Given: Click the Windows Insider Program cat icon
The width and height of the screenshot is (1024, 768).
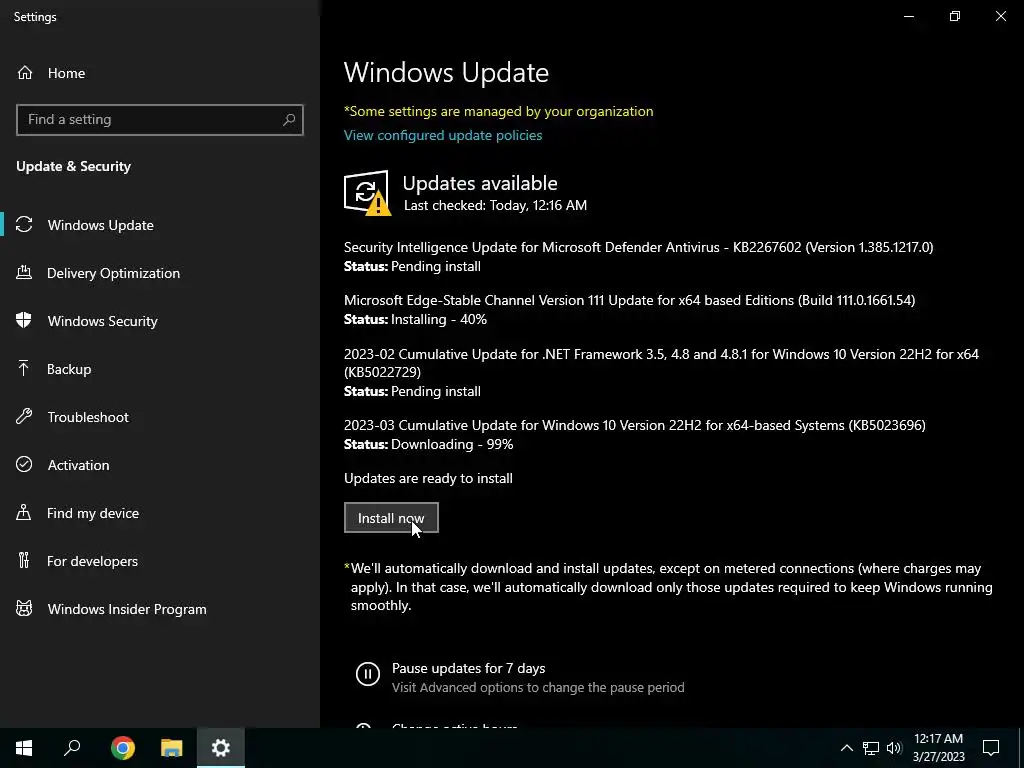Looking at the screenshot, I should point(24,609).
